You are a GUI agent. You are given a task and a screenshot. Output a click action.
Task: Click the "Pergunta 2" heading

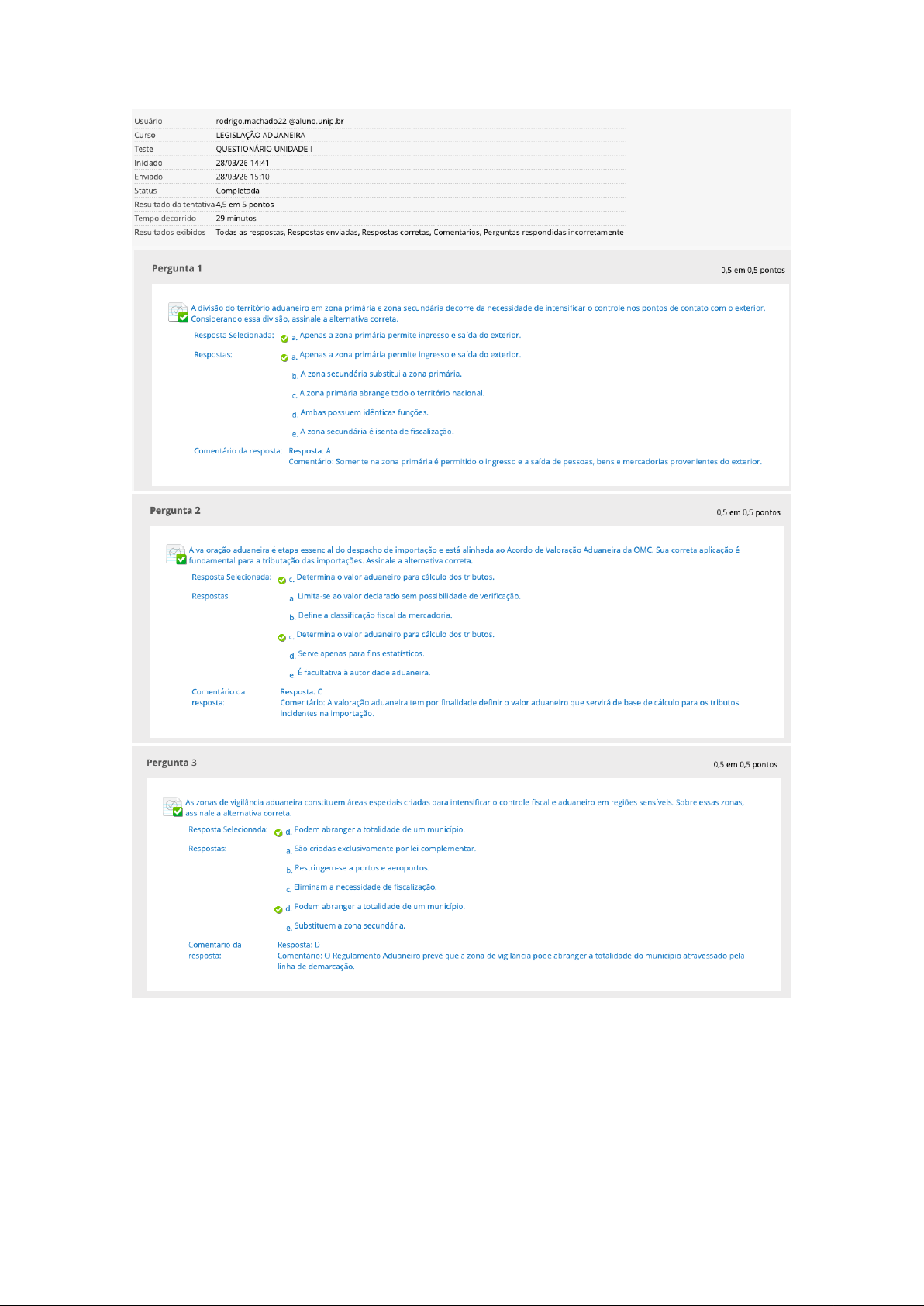point(175,511)
